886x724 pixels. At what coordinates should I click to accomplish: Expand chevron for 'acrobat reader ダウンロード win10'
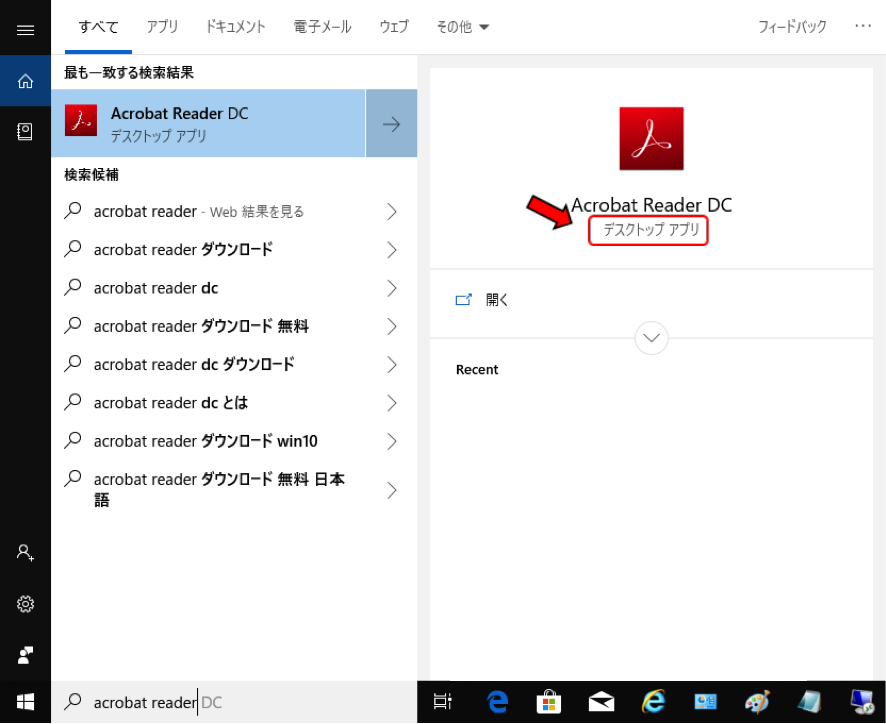tap(392, 441)
